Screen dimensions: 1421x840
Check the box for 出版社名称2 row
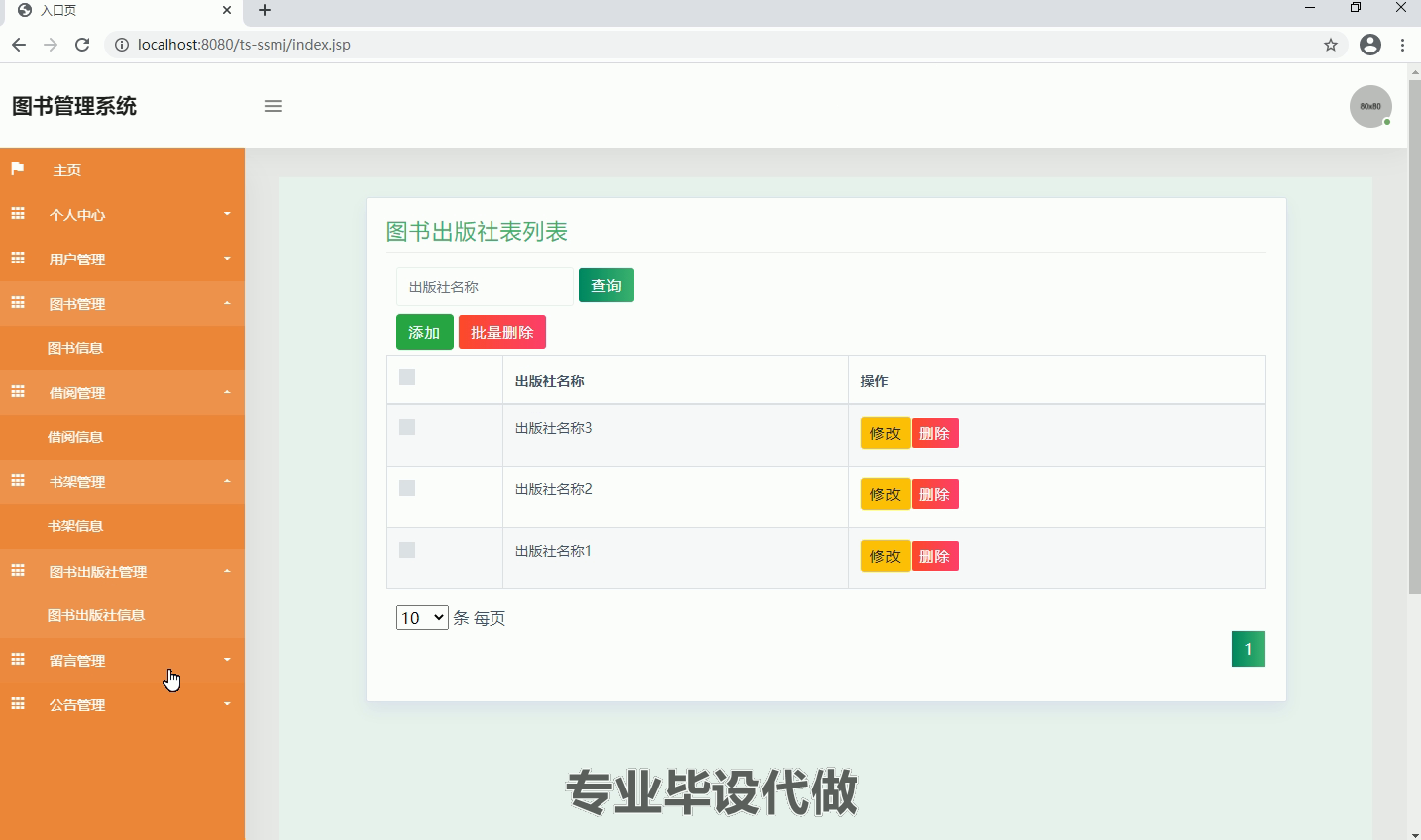click(x=407, y=488)
